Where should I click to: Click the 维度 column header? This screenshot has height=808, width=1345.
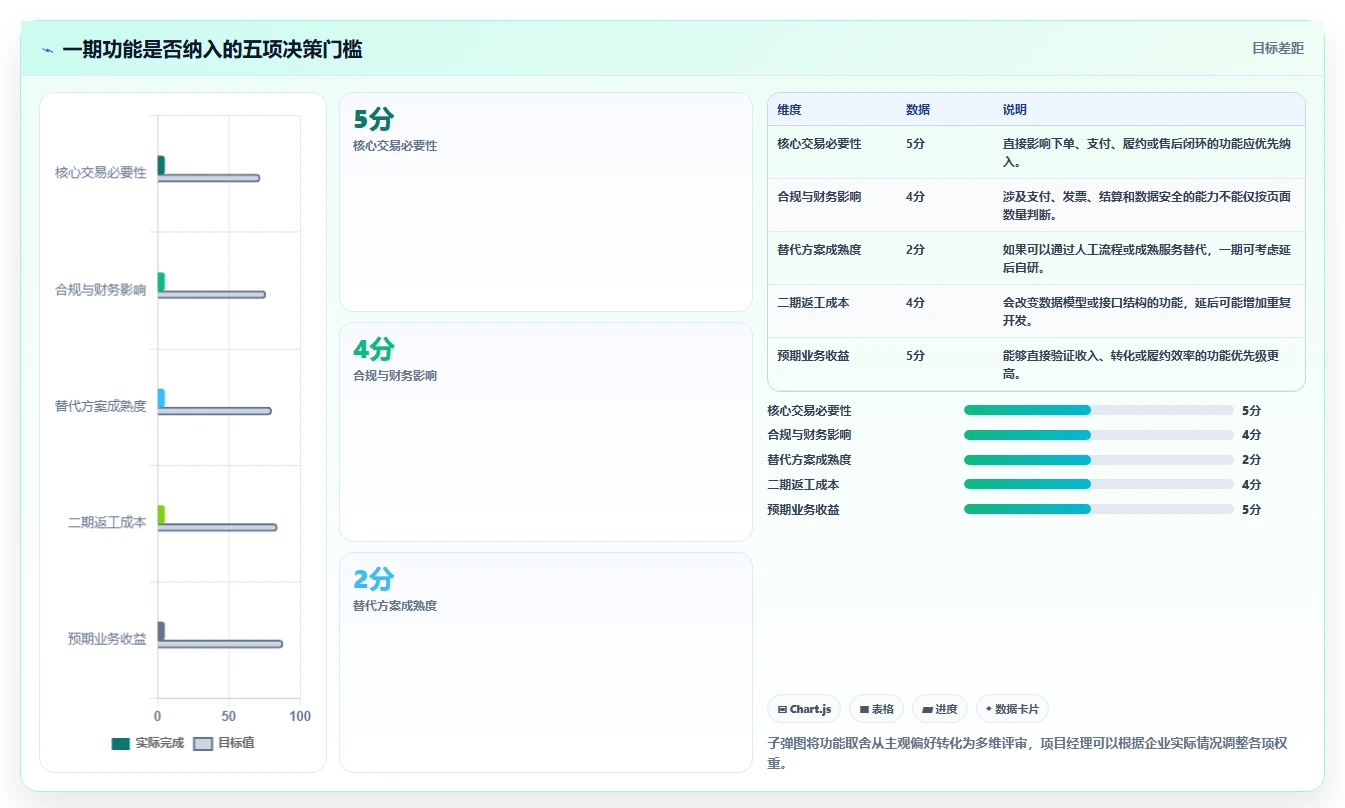(x=789, y=110)
